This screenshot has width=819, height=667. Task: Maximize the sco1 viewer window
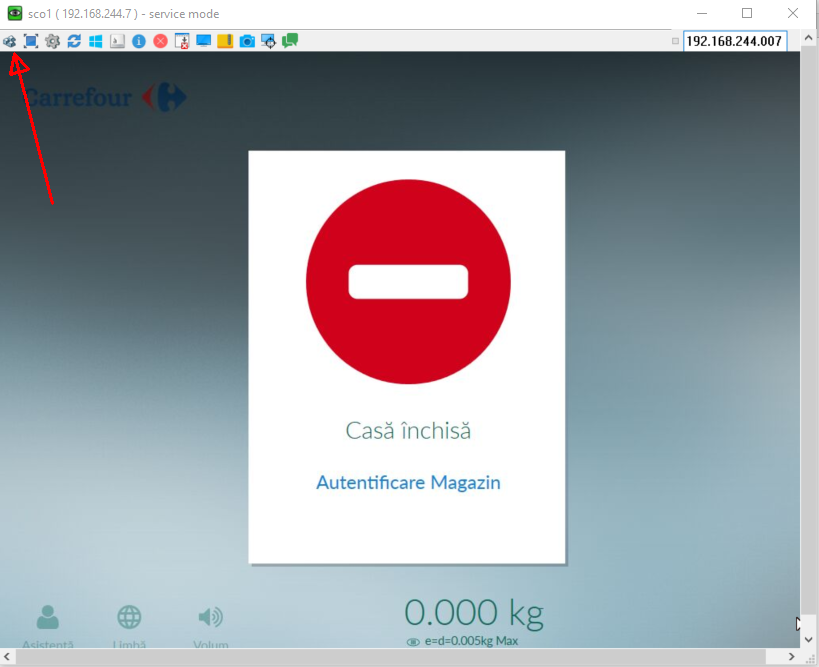(747, 14)
